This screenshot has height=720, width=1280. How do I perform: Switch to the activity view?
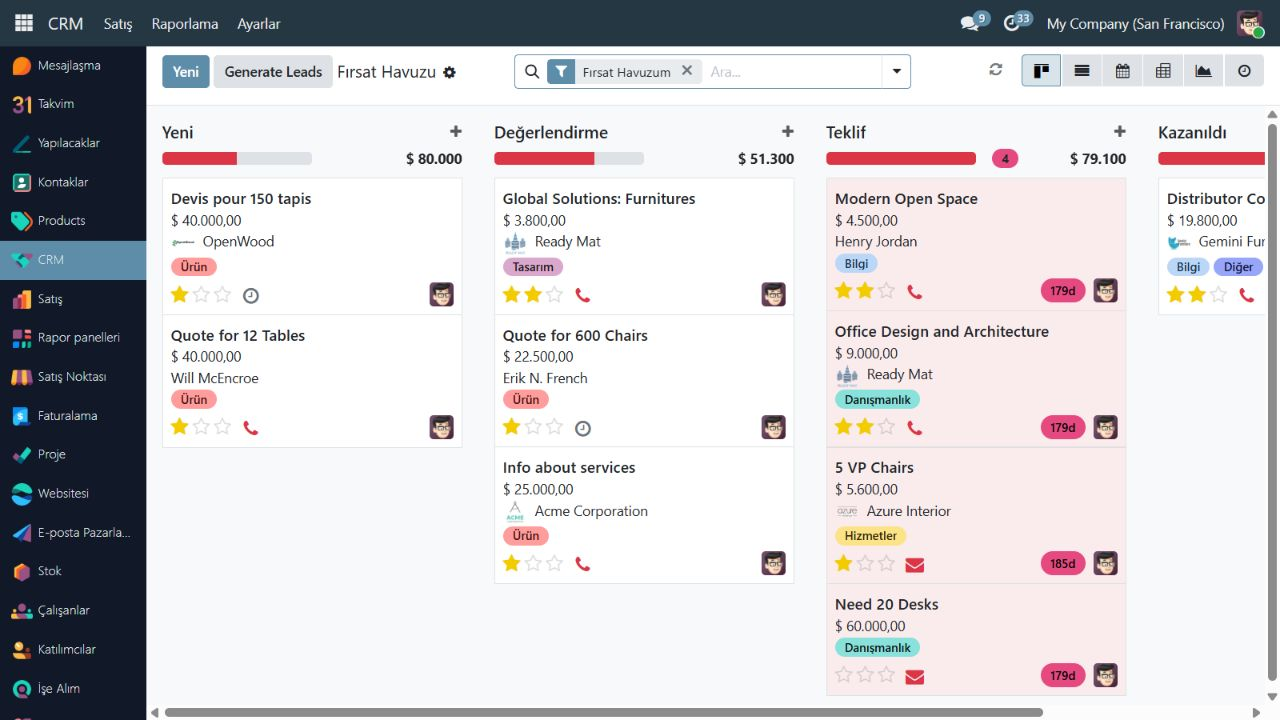[x=1244, y=71]
